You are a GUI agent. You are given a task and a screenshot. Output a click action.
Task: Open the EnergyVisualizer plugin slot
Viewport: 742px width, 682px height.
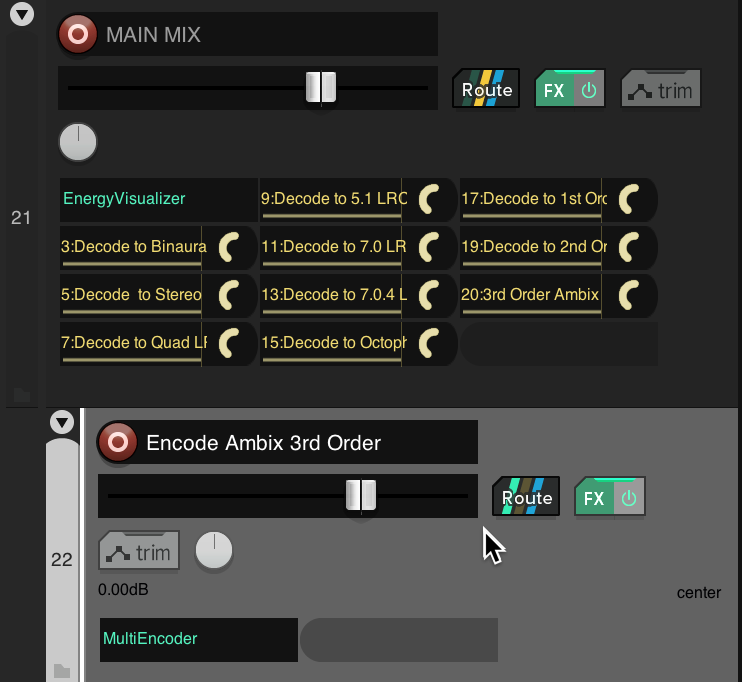point(159,199)
